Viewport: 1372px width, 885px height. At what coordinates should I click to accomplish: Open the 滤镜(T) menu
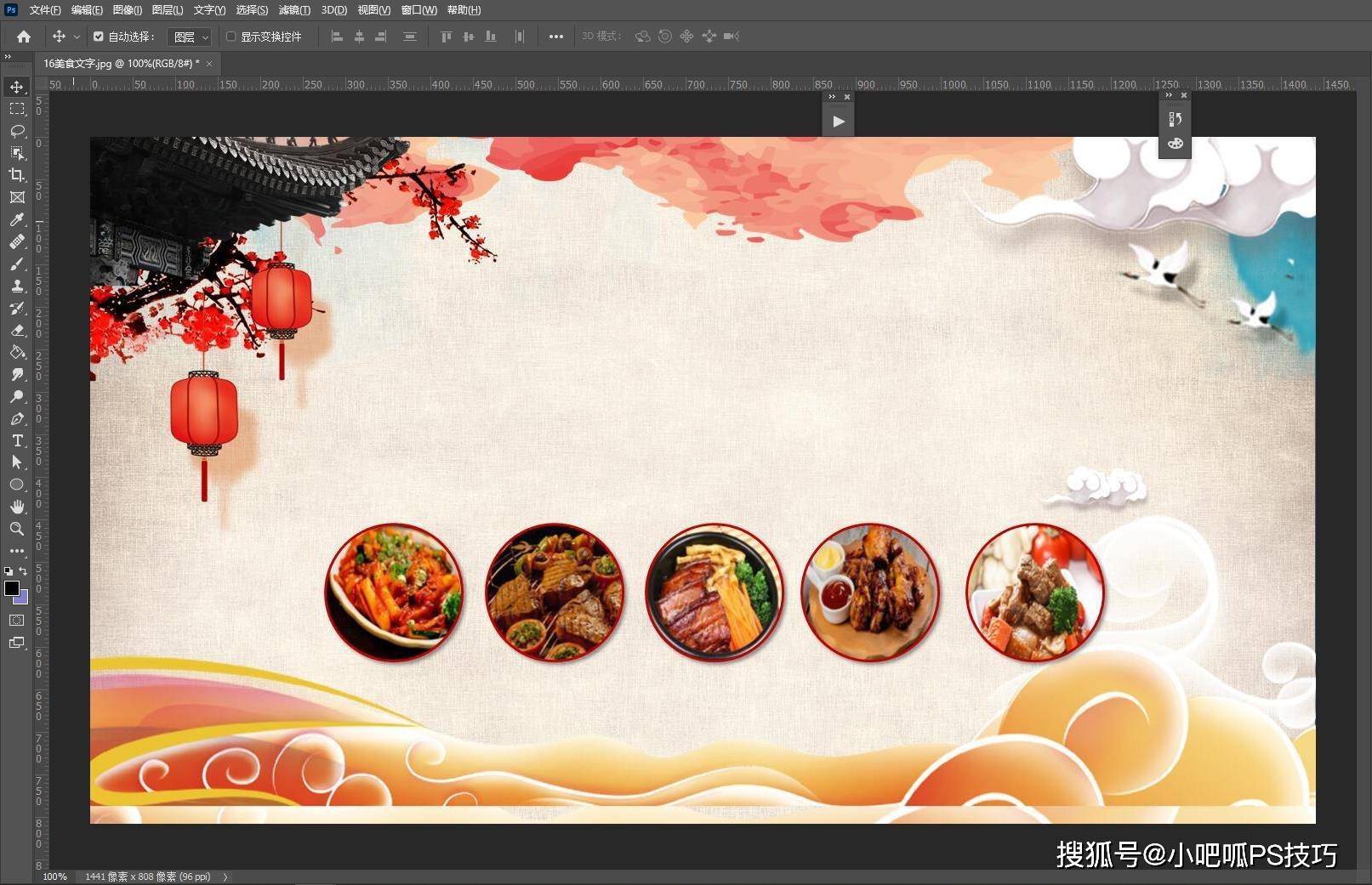294,10
